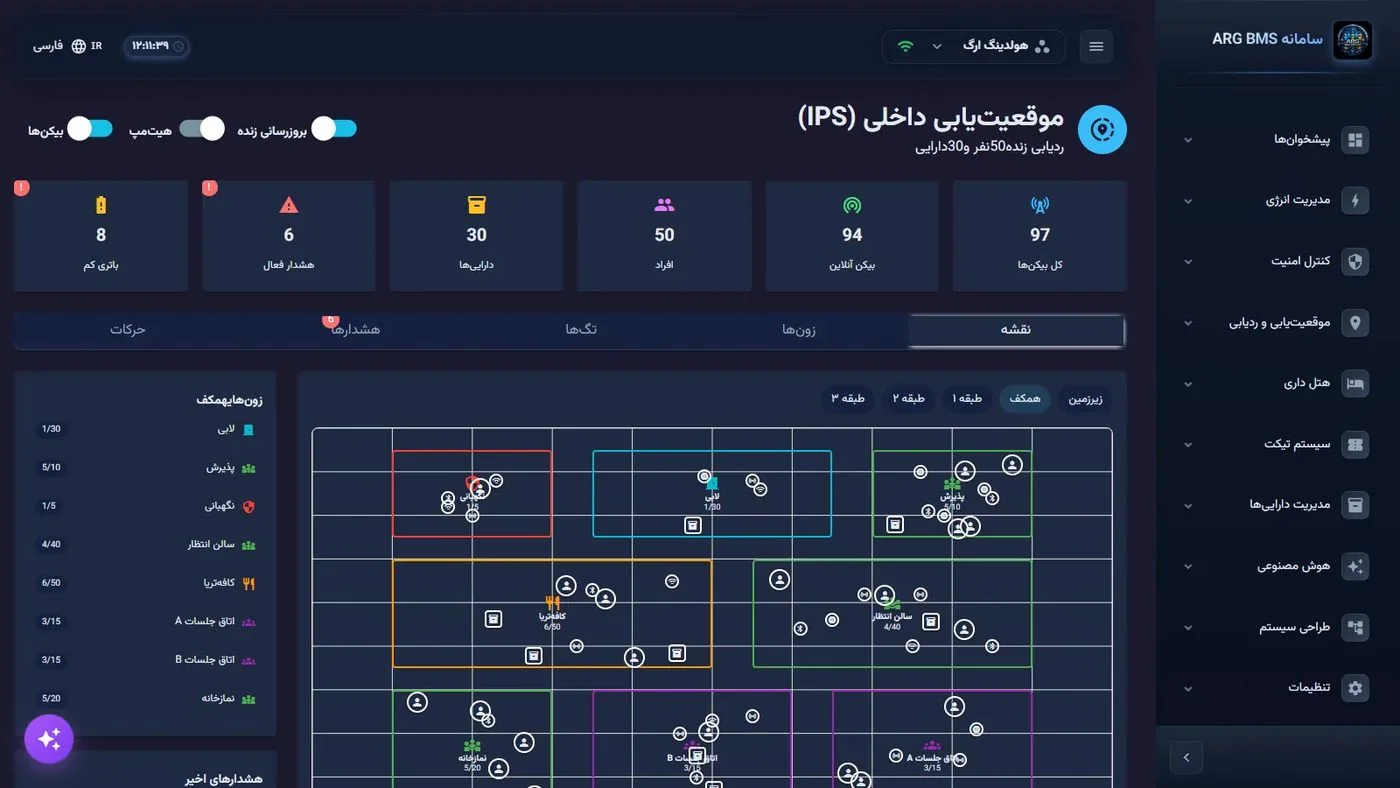Click the مدیریت انرژی lightning icon
Screen dimensions: 1400x788
[x=1355, y=201]
